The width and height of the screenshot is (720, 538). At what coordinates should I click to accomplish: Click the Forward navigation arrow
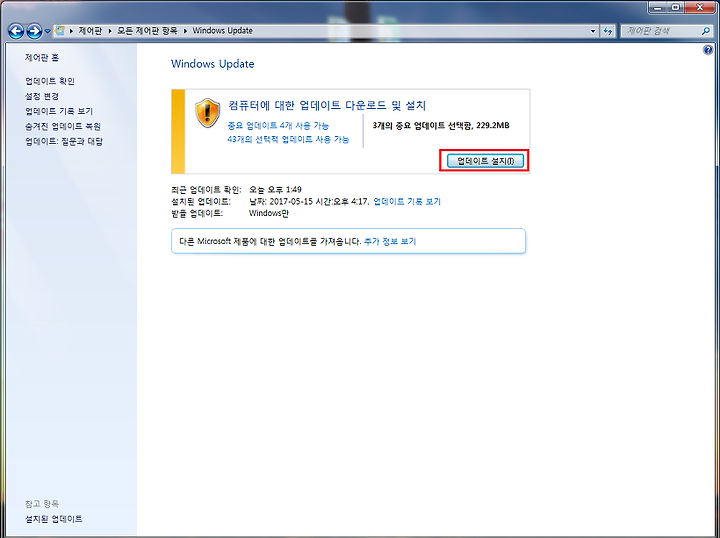(x=34, y=31)
